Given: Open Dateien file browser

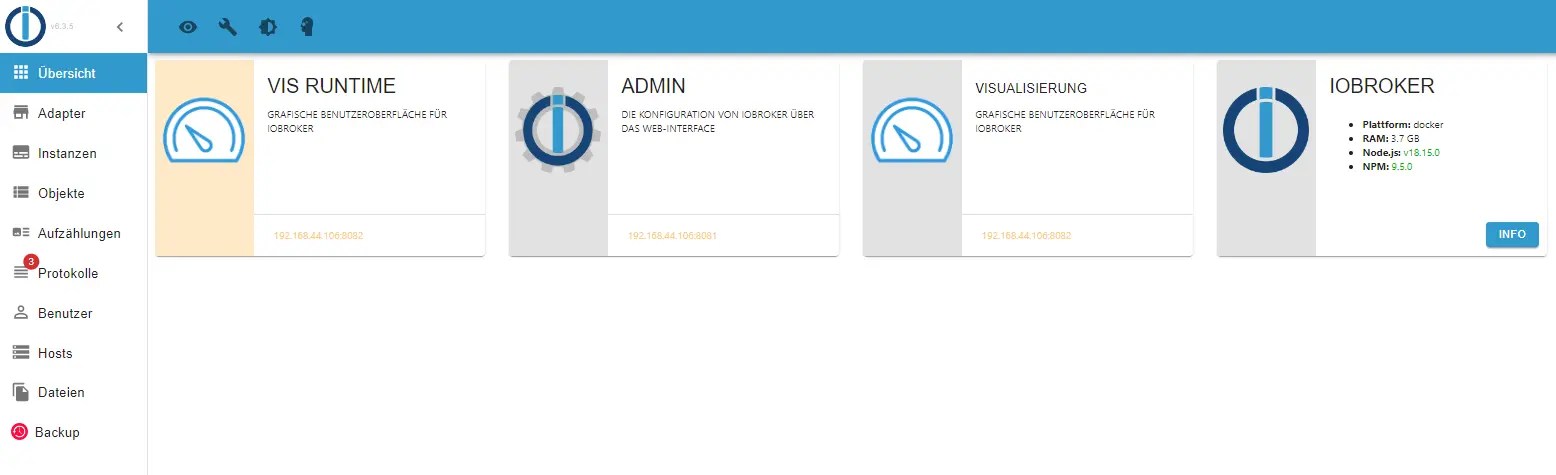Looking at the screenshot, I should (x=74, y=392).
